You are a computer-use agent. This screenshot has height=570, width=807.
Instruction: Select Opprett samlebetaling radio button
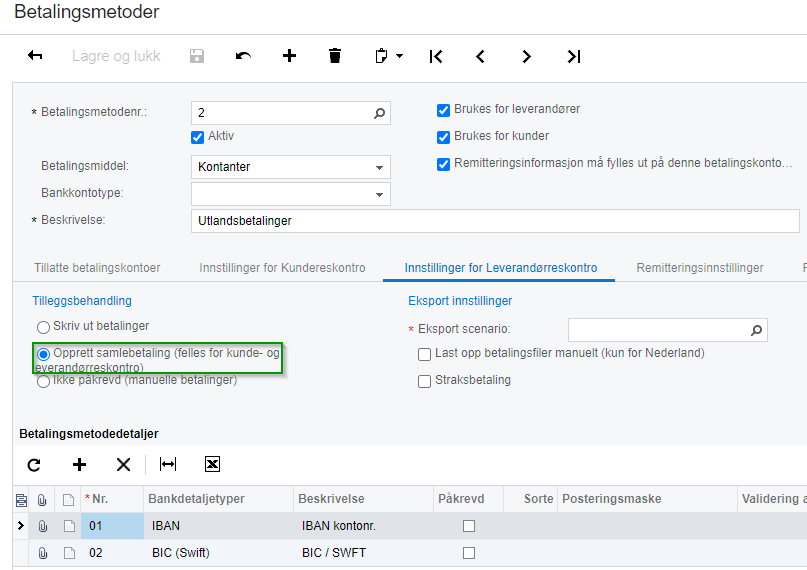[x=43, y=354]
